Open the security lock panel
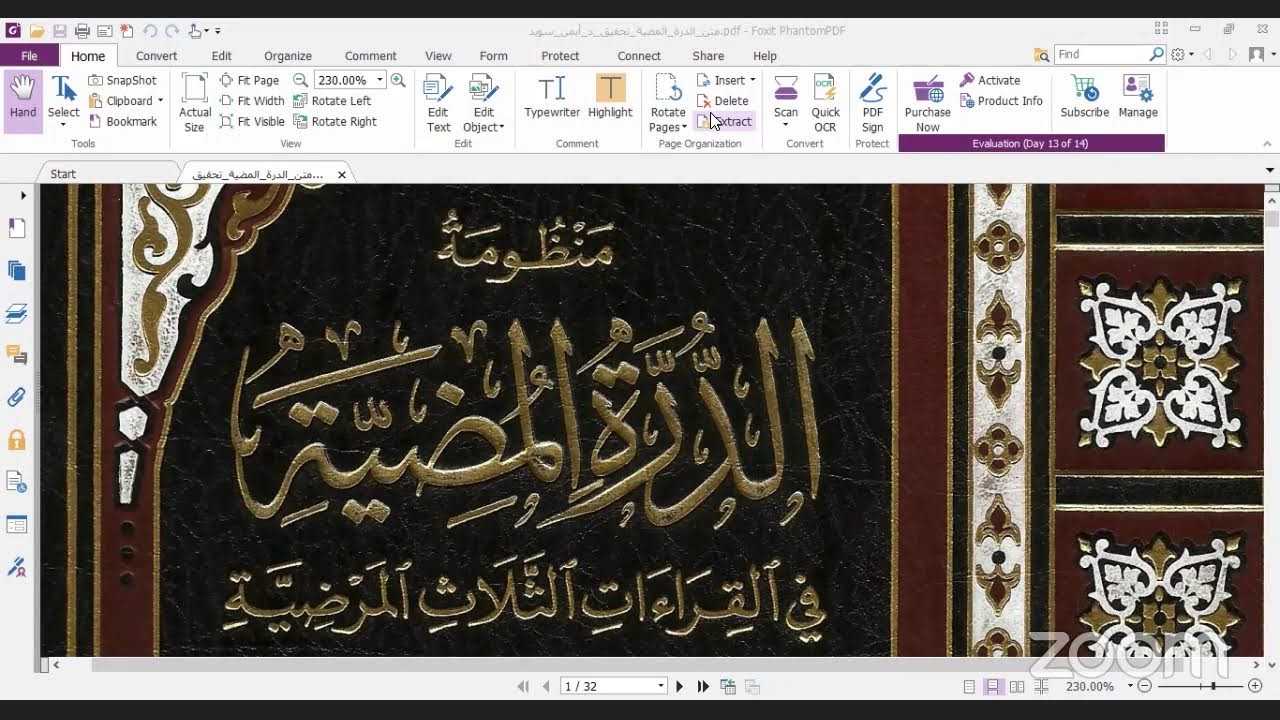 (17, 439)
